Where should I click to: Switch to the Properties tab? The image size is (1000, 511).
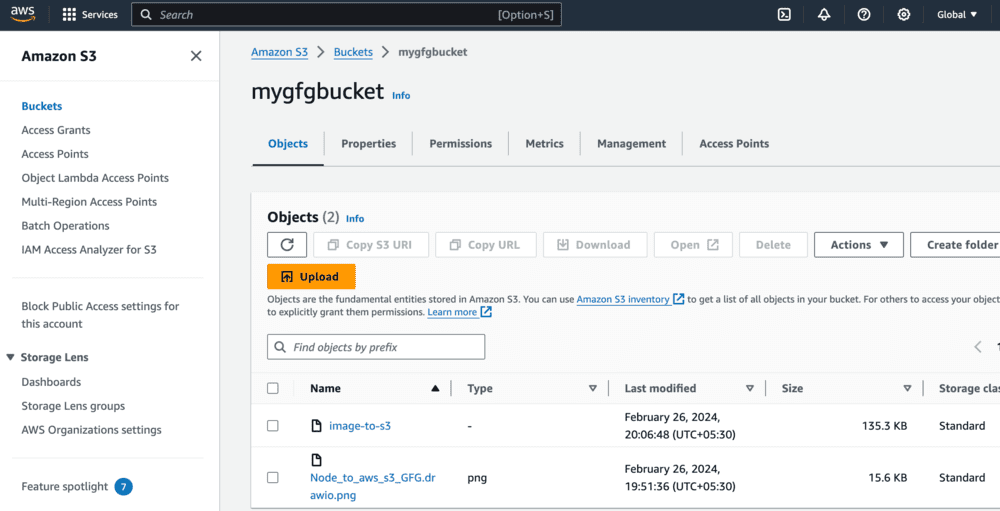pyautogui.click(x=368, y=144)
